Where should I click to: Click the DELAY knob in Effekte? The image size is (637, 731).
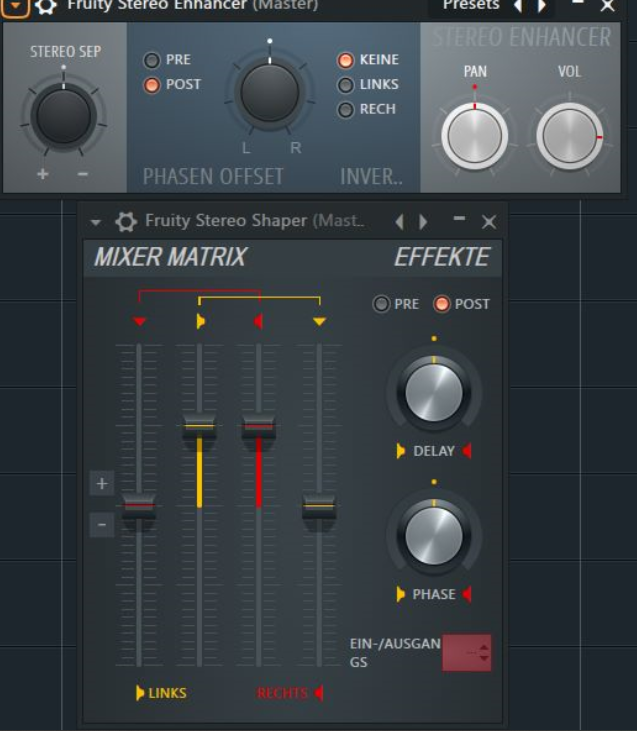pos(434,393)
